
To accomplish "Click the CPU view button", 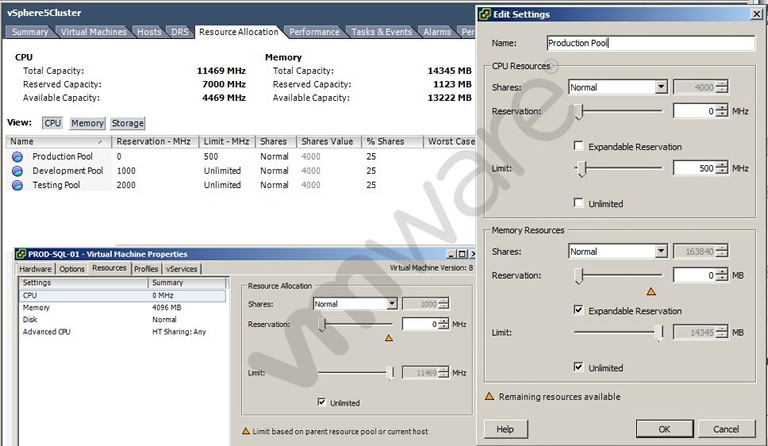I will pos(52,123).
